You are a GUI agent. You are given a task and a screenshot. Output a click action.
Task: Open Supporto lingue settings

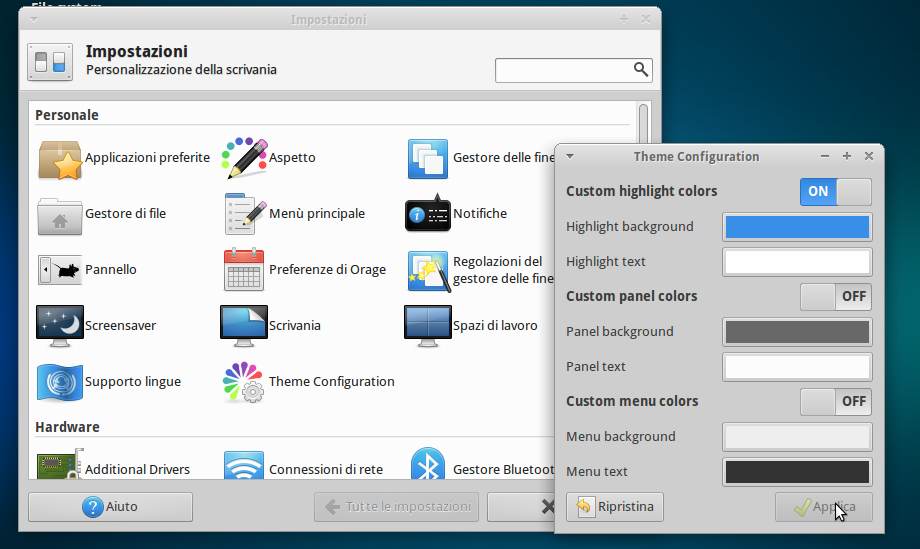109,382
